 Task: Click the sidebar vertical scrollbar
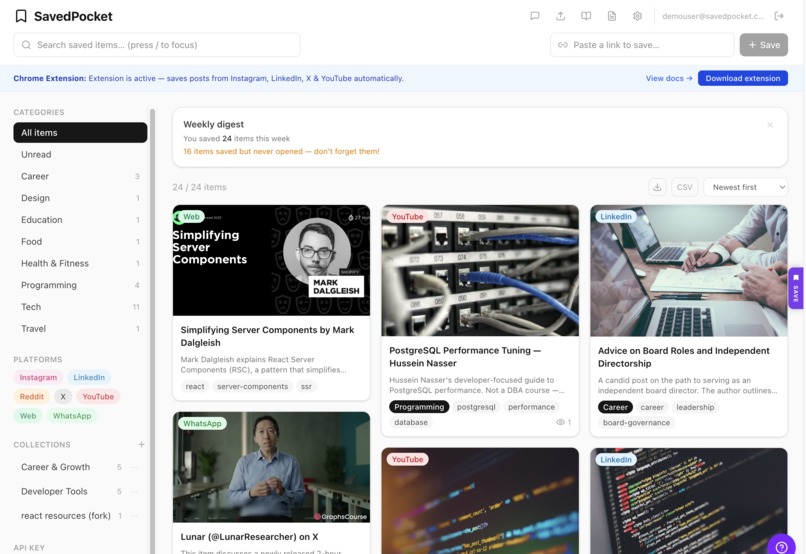[x=152, y=329]
